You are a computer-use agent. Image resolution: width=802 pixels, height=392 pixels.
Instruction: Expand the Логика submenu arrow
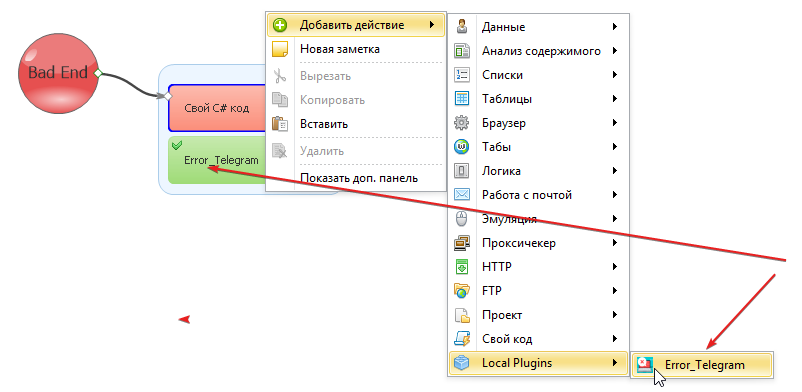point(615,170)
